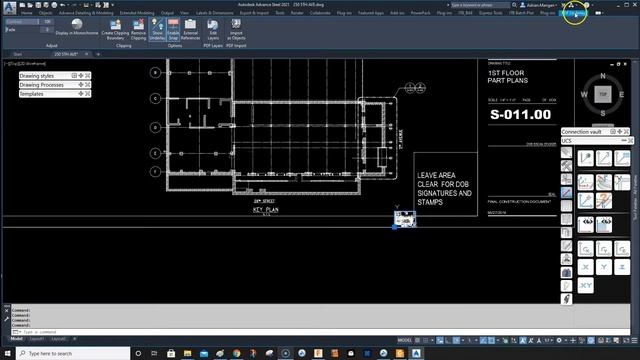
Task: Click MODEL space button in status bar
Action: click(404, 340)
